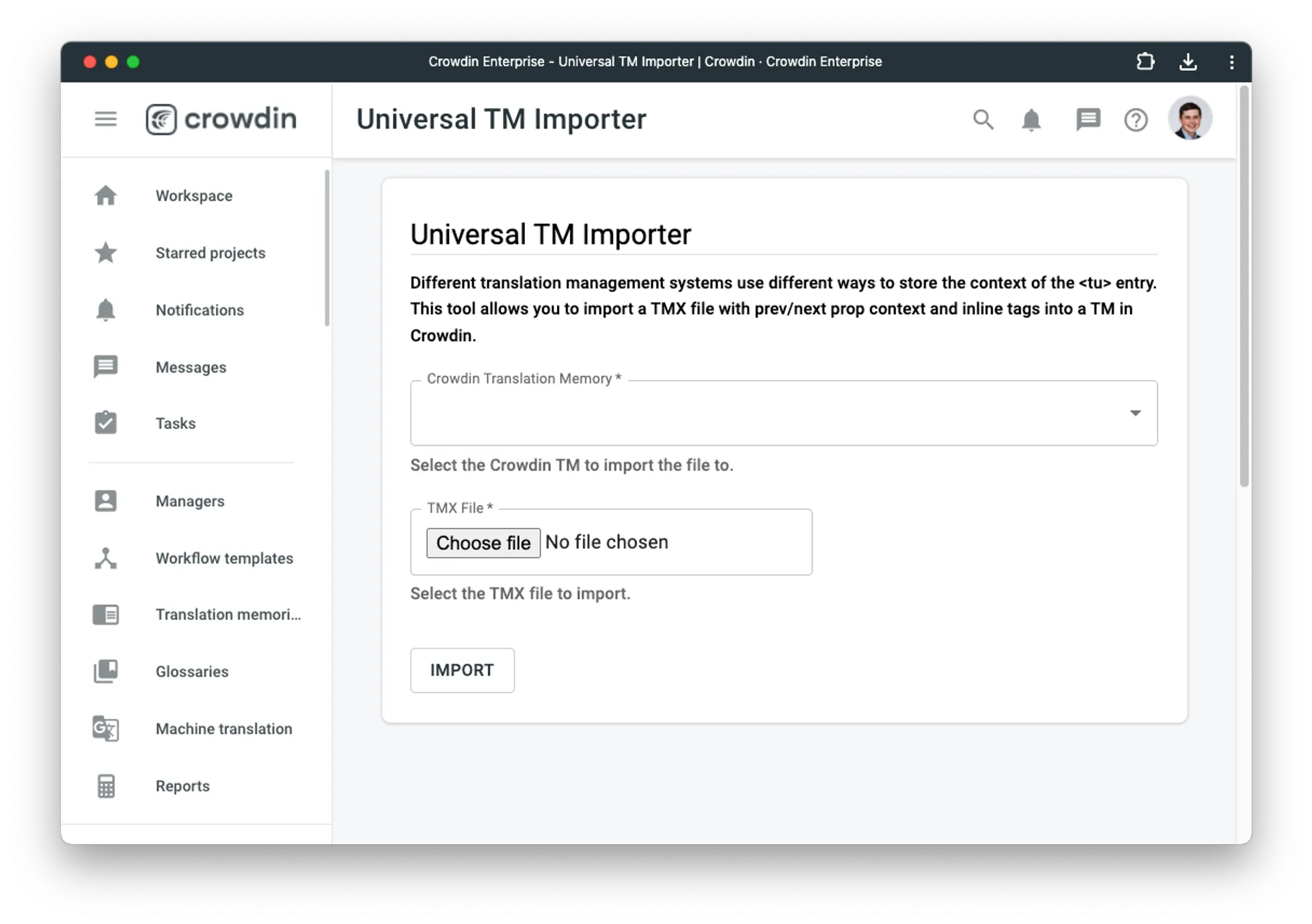This screenshot has width=1312, height=924.
Task: Click the 'Select the Crowdin TM' hint text
Action: point(571,465)
